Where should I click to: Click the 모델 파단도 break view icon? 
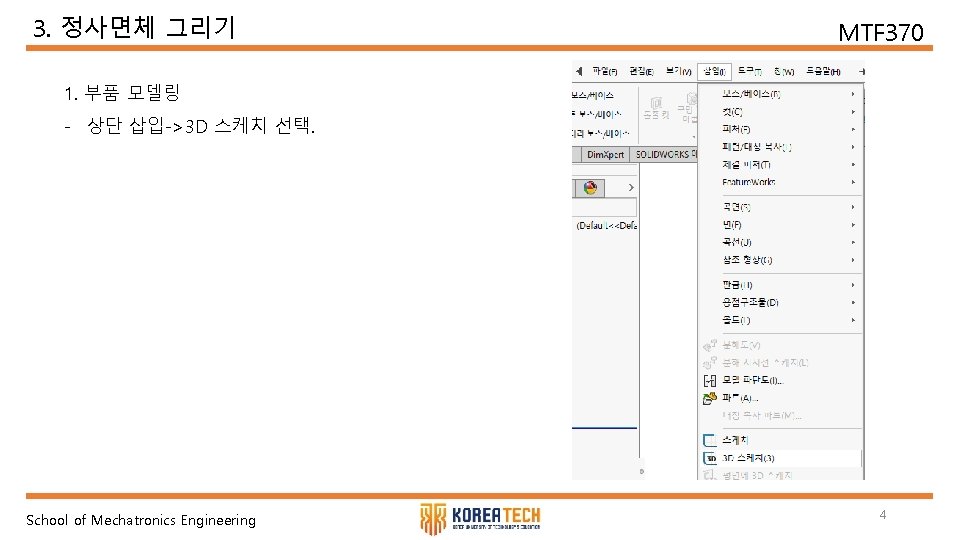coord(710,381)
